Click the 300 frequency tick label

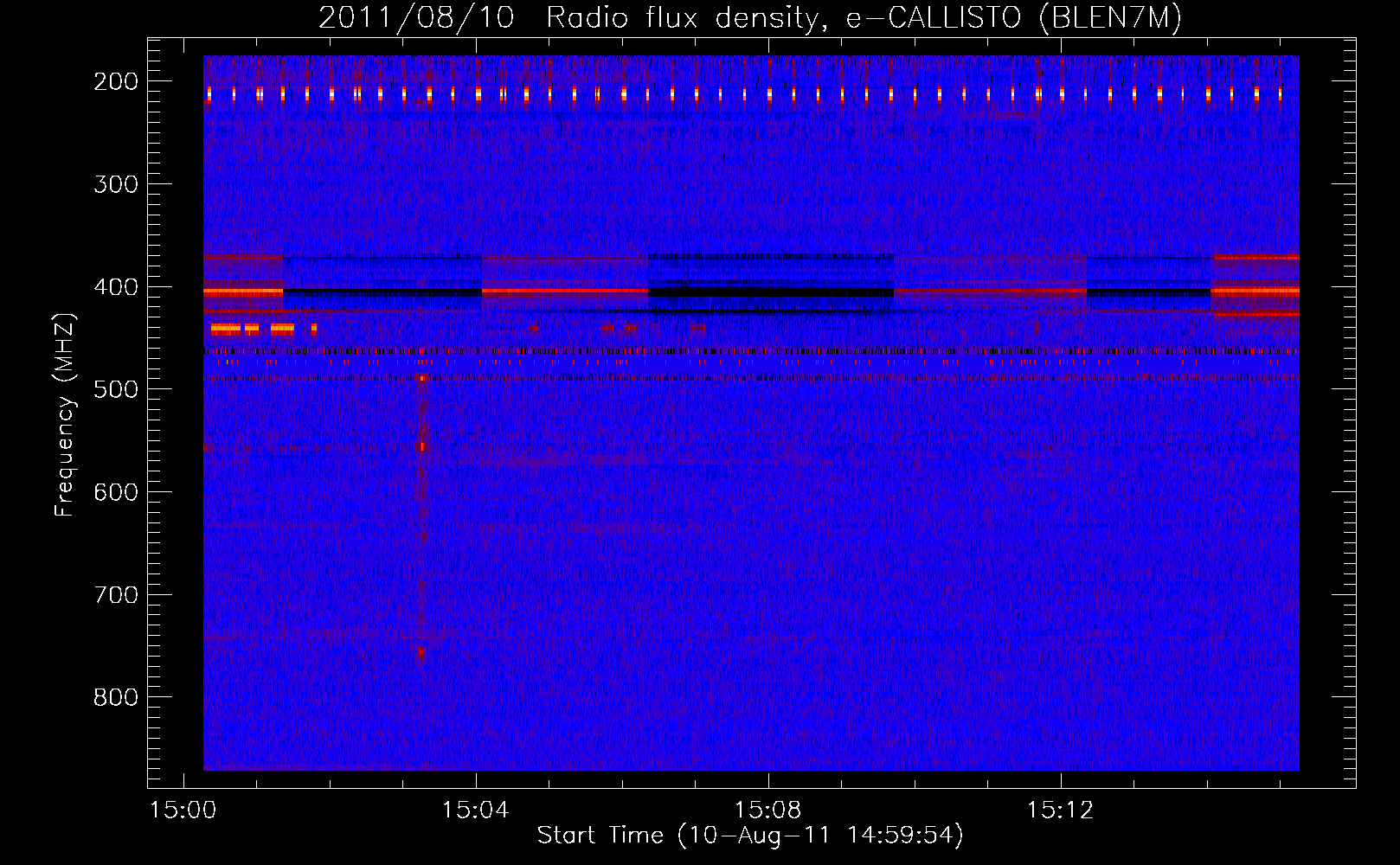tap(116, 184)
